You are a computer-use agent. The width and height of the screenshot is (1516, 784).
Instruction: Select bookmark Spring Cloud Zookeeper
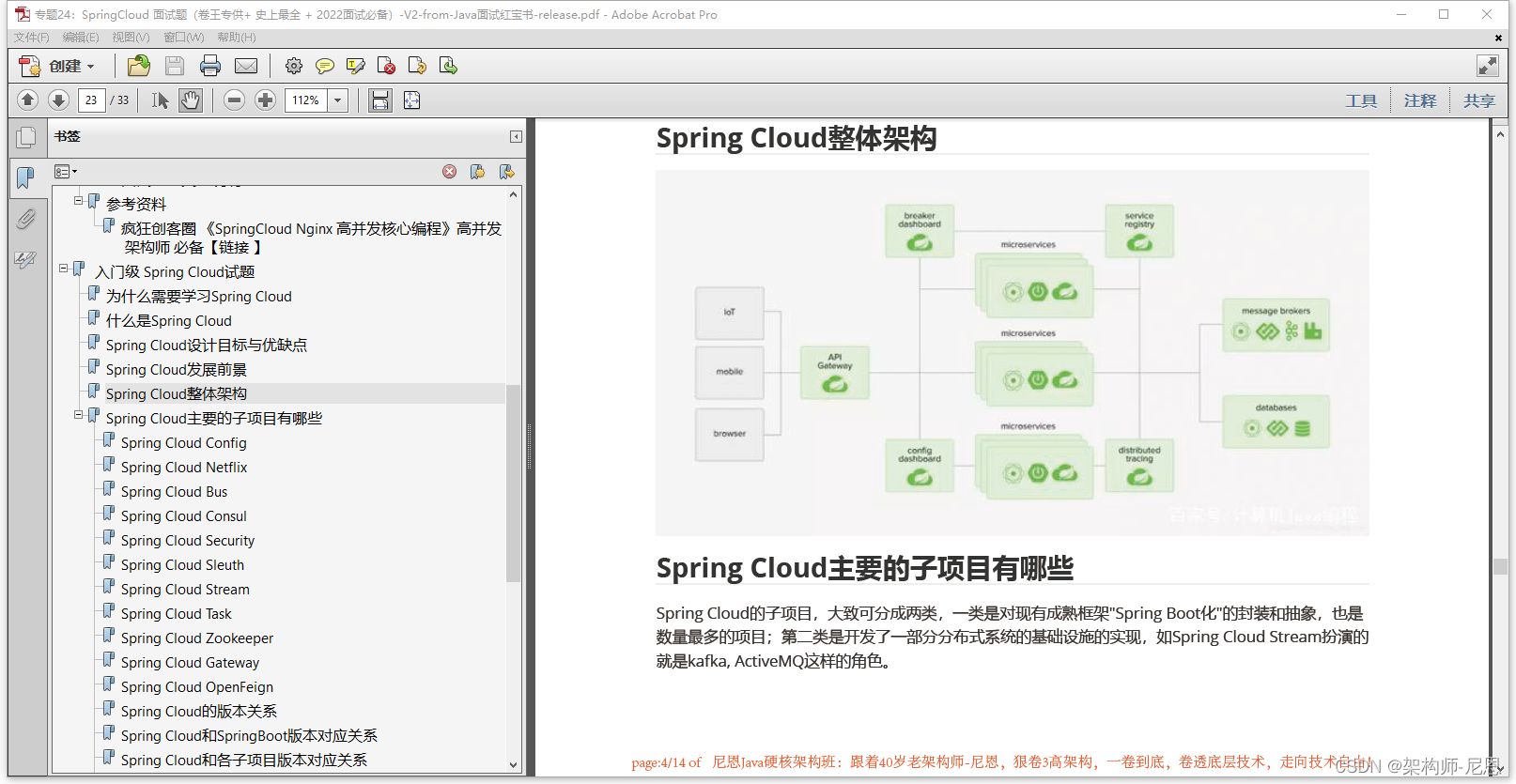click(197, 638)
